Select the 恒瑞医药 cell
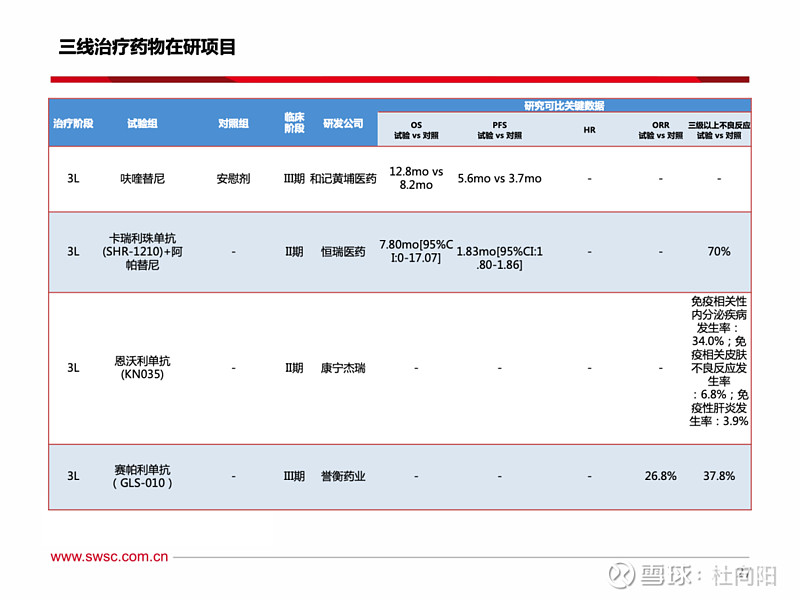This screenshot has width=800, height=600. click(x=343, y=252)
